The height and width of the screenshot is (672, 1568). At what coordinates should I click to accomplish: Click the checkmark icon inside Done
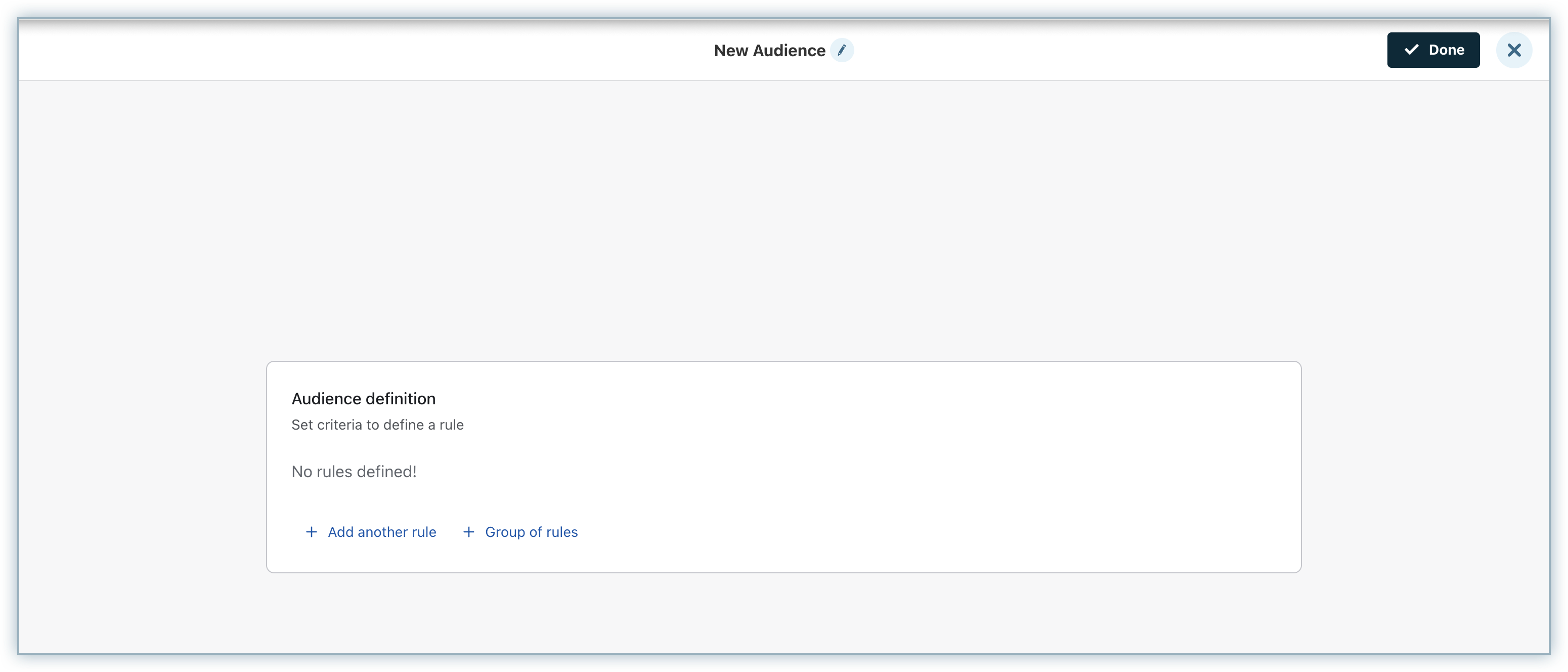point(1411,50)
